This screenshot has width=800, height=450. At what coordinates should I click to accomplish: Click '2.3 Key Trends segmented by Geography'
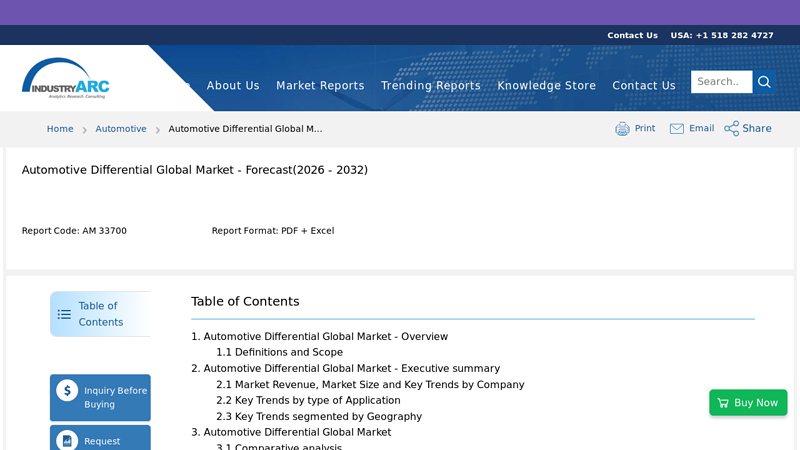319,416
